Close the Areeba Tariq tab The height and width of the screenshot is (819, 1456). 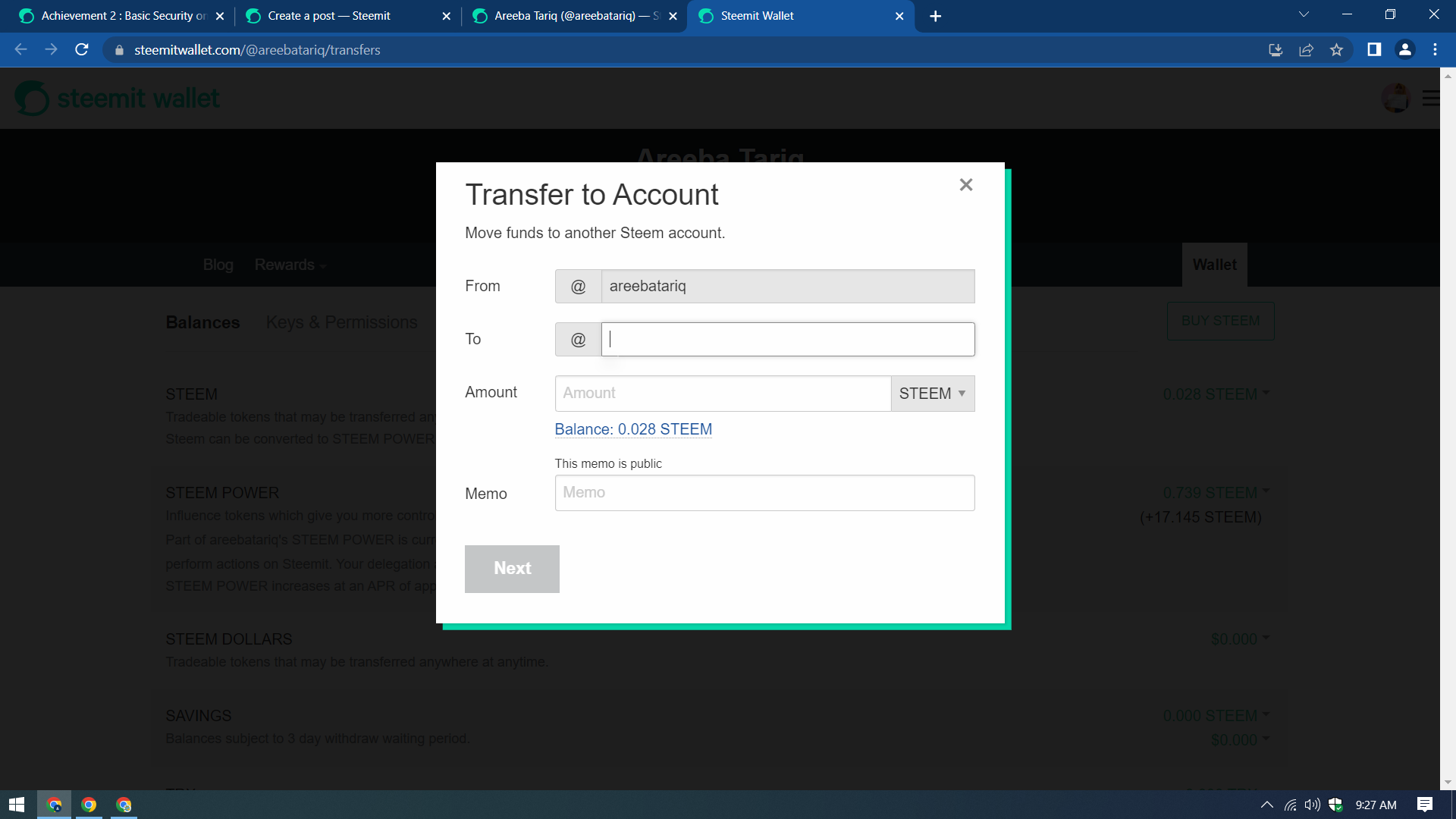click(673, 16)
